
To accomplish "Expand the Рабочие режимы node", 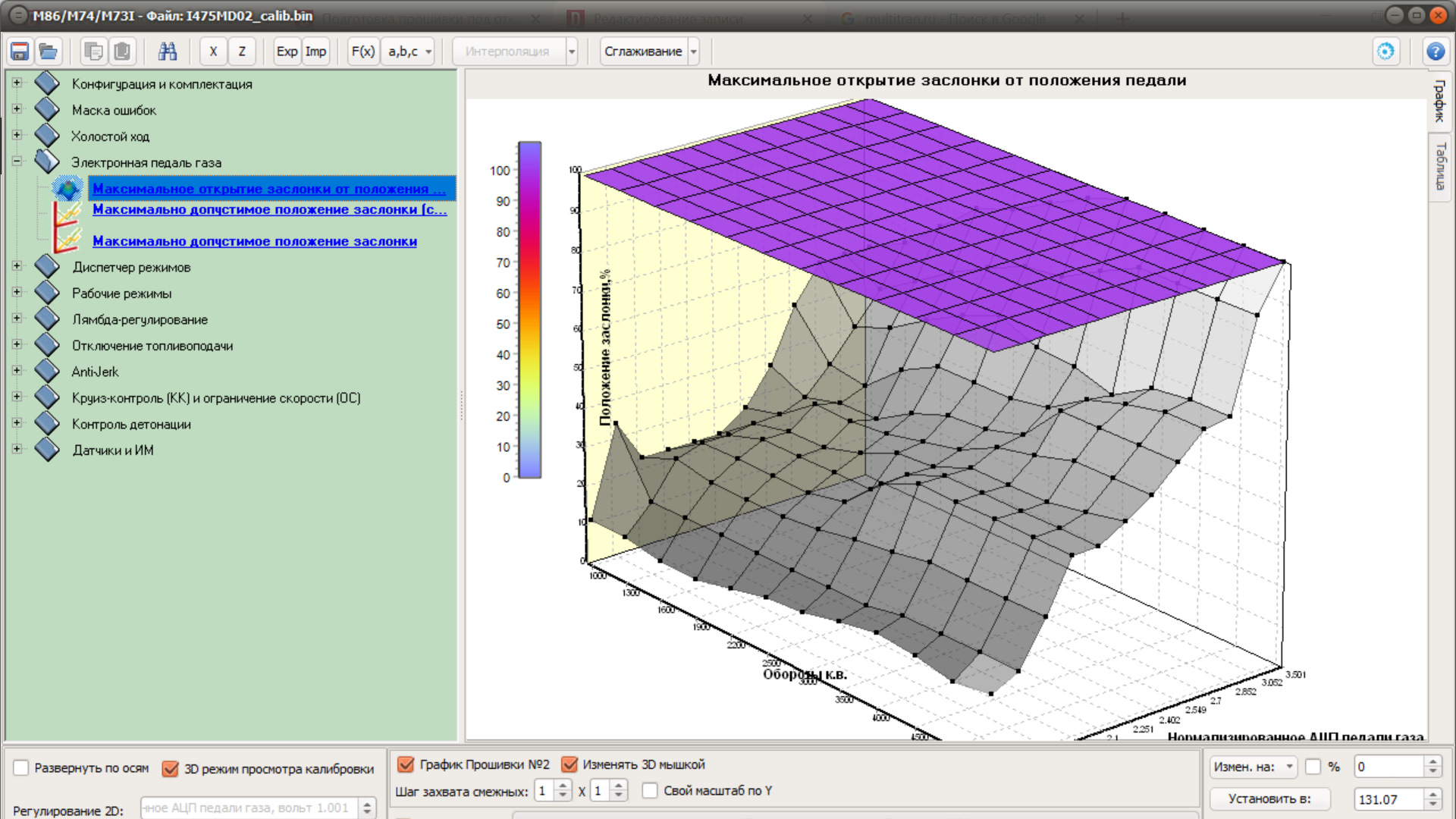I will tap(17, 292).
